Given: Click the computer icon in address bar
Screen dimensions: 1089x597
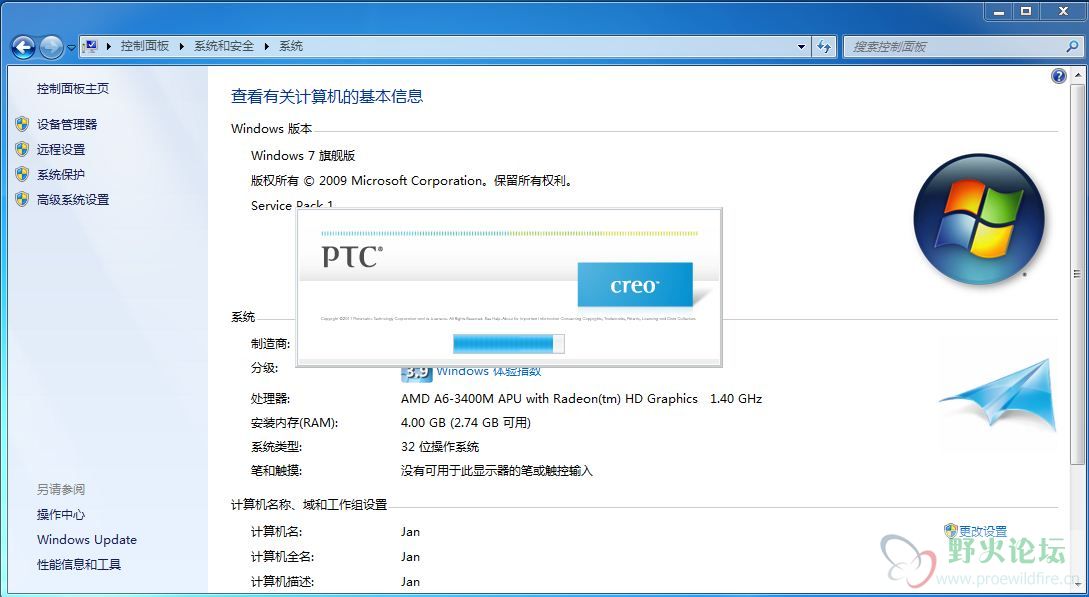Looking at the screenshot, I should (x=90, y=47).
